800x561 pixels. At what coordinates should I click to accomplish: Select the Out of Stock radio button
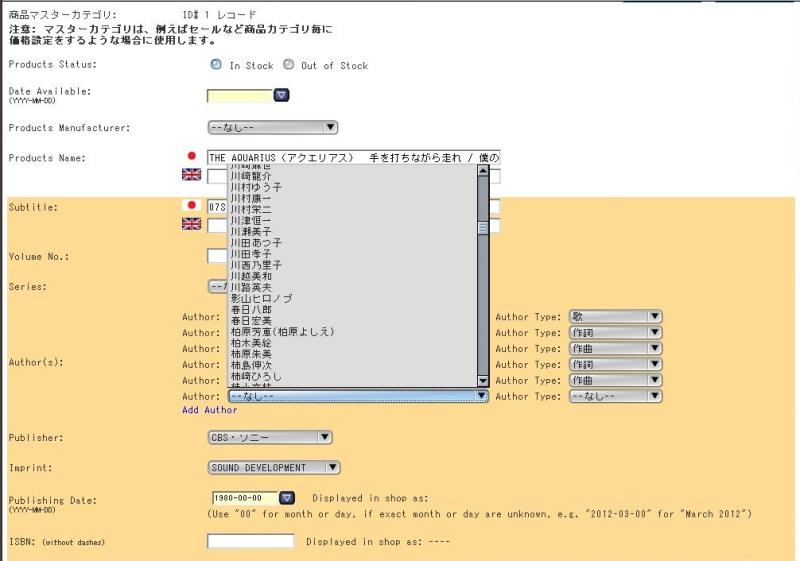click(288, 64)
